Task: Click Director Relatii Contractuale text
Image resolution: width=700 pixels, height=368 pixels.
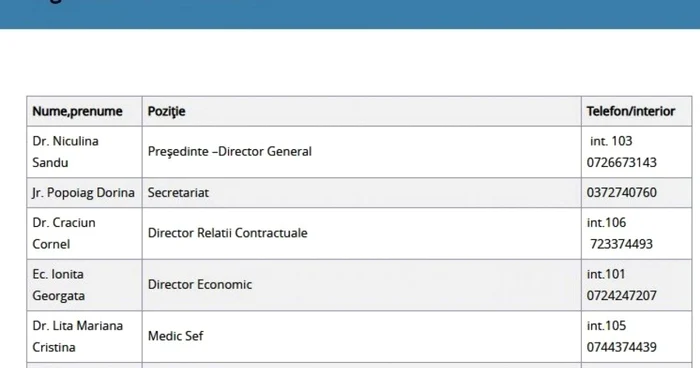Action: tap(227, 233)
